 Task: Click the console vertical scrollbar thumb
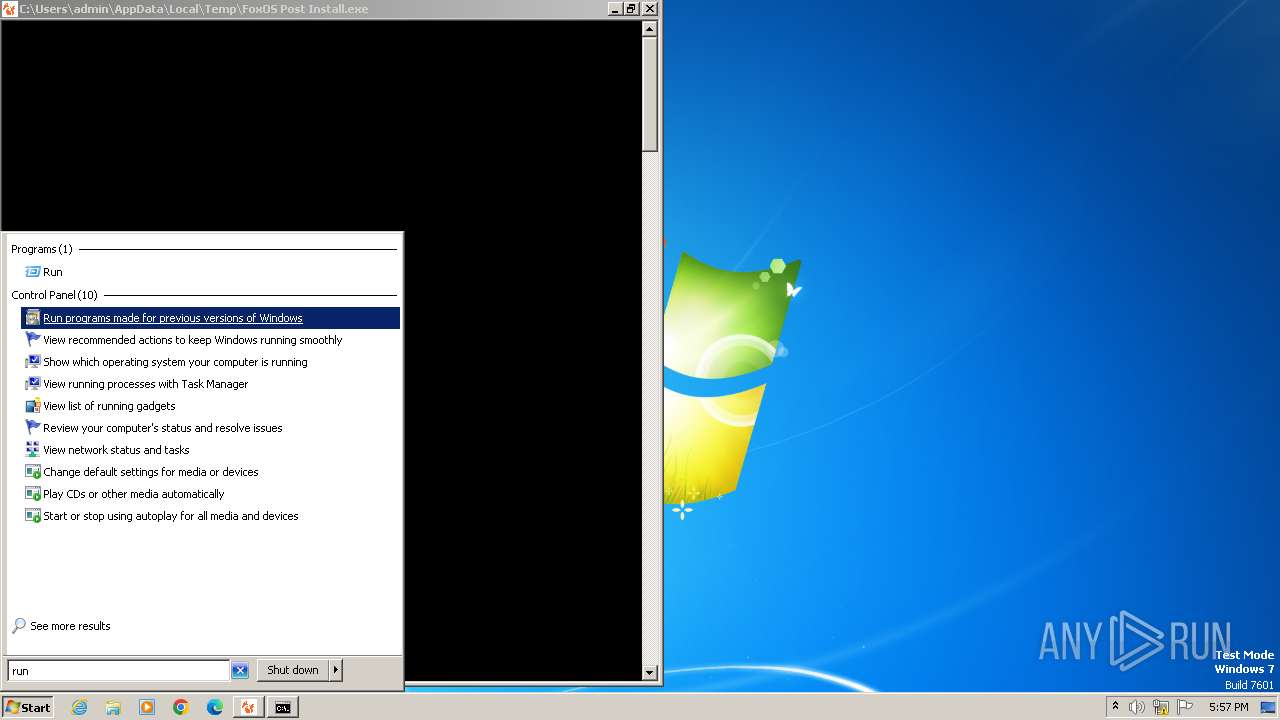coord(650,94)
